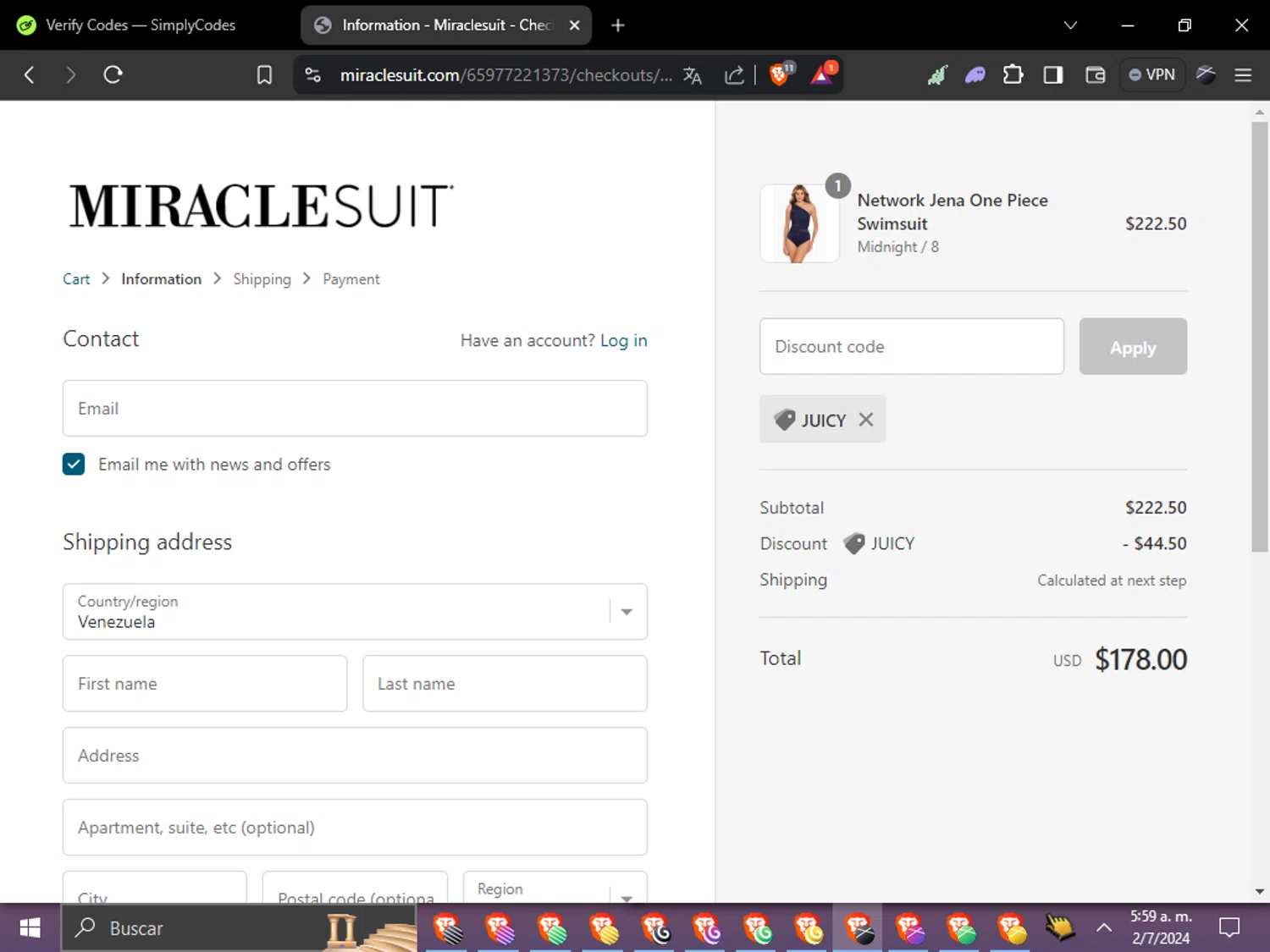Click the VPN button in toolbar

[x=1151, y=74]
